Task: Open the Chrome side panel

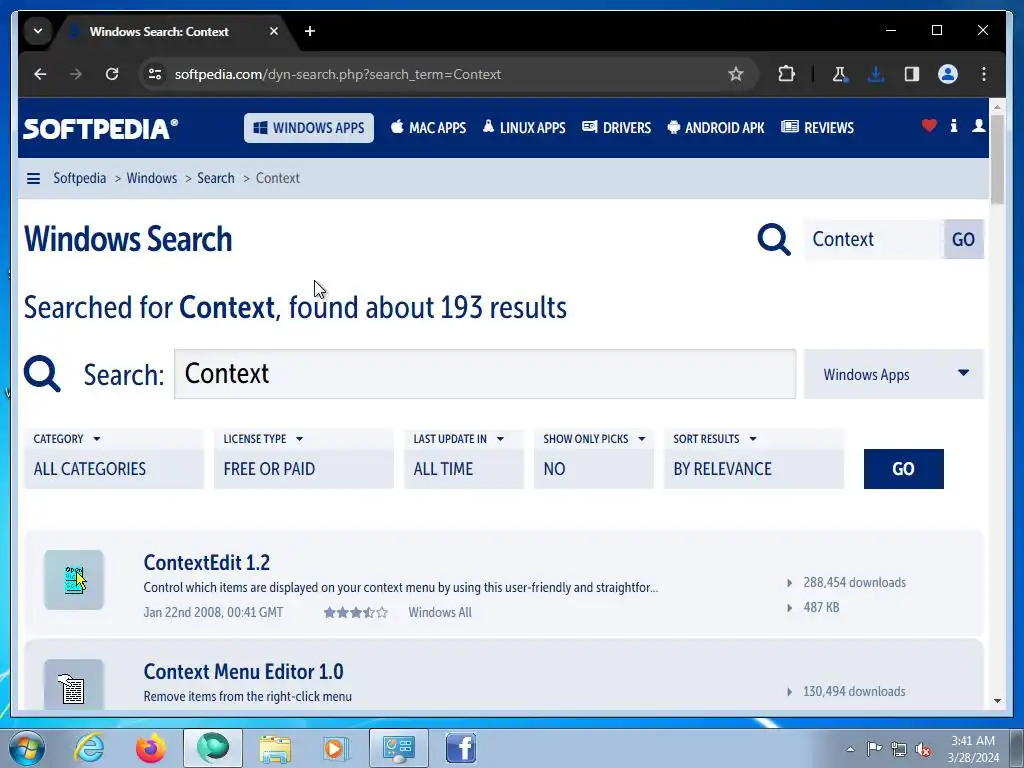Action: 912,74
